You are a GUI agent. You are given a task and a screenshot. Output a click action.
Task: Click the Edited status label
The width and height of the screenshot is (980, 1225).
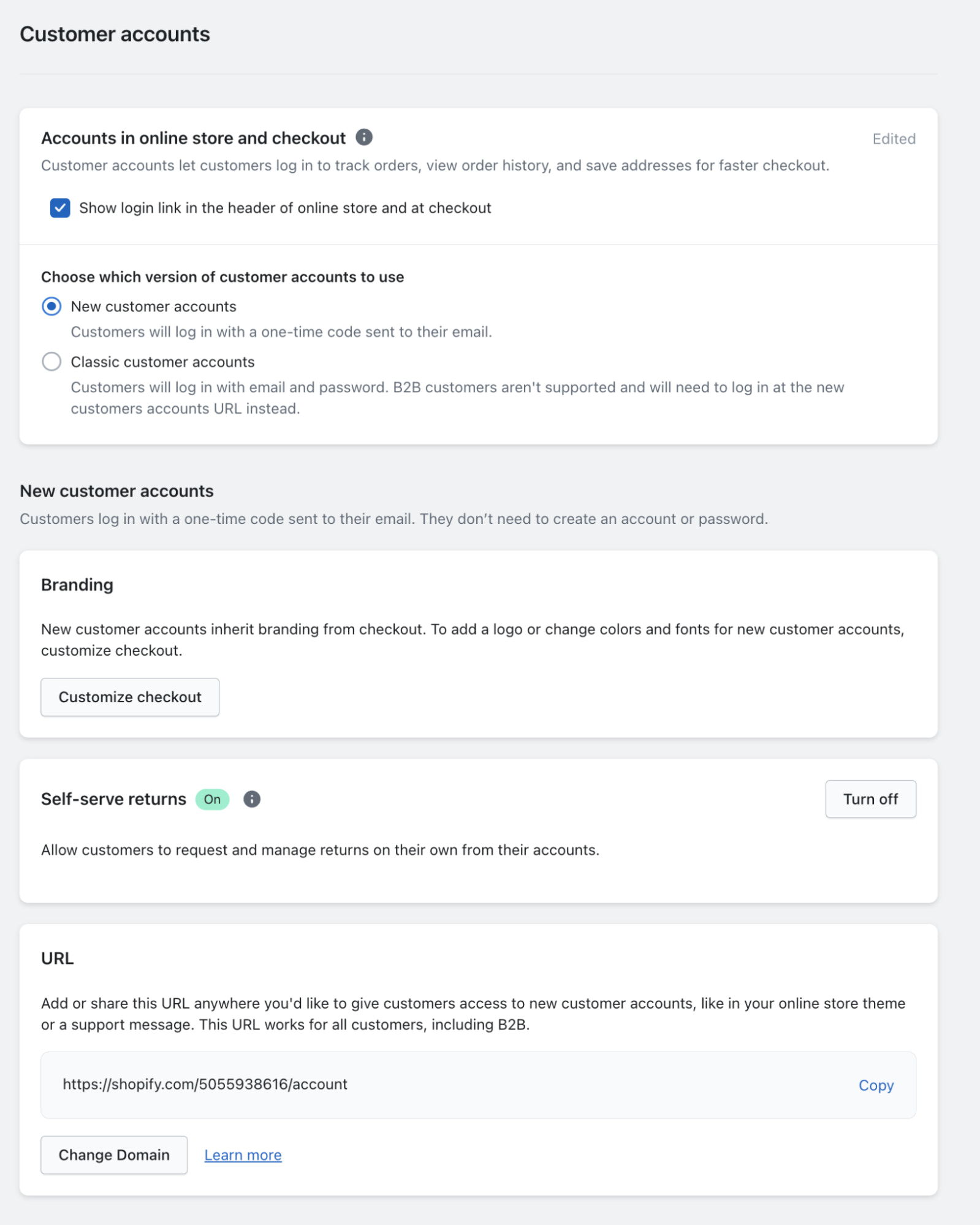coord(894,139)
